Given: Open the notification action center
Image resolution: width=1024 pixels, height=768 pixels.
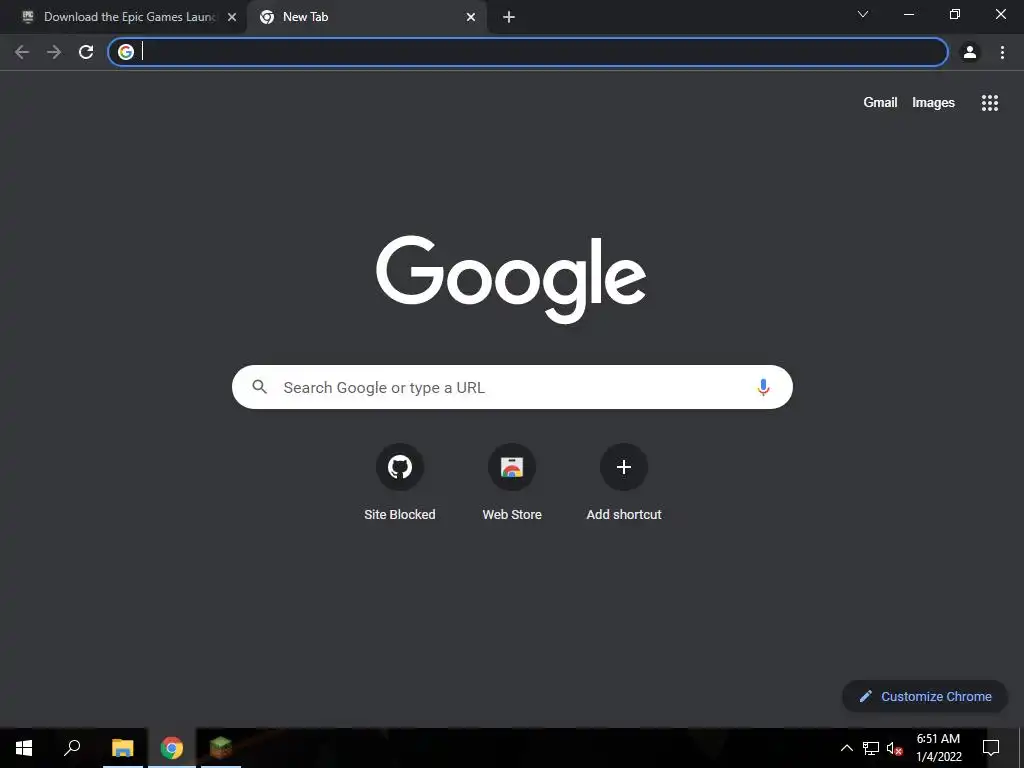Looking at the screenshot, I should [991, 748].
